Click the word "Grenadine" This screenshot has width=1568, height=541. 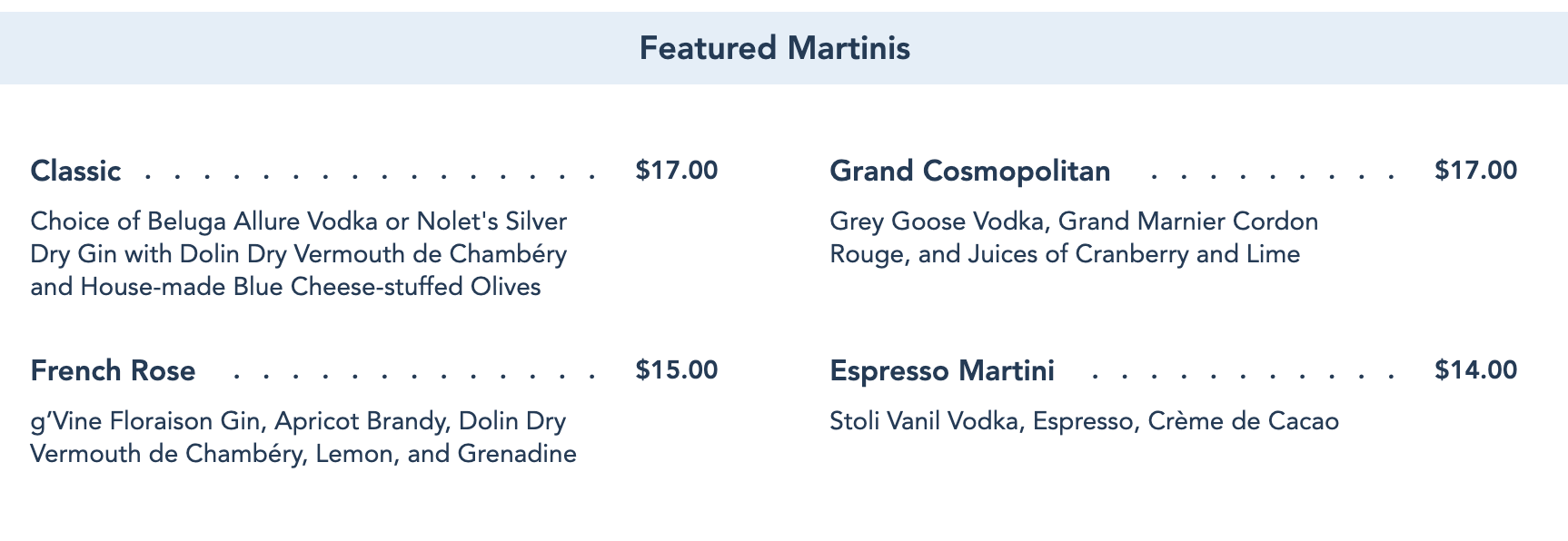pyautogui.click(x=517, y=454)
